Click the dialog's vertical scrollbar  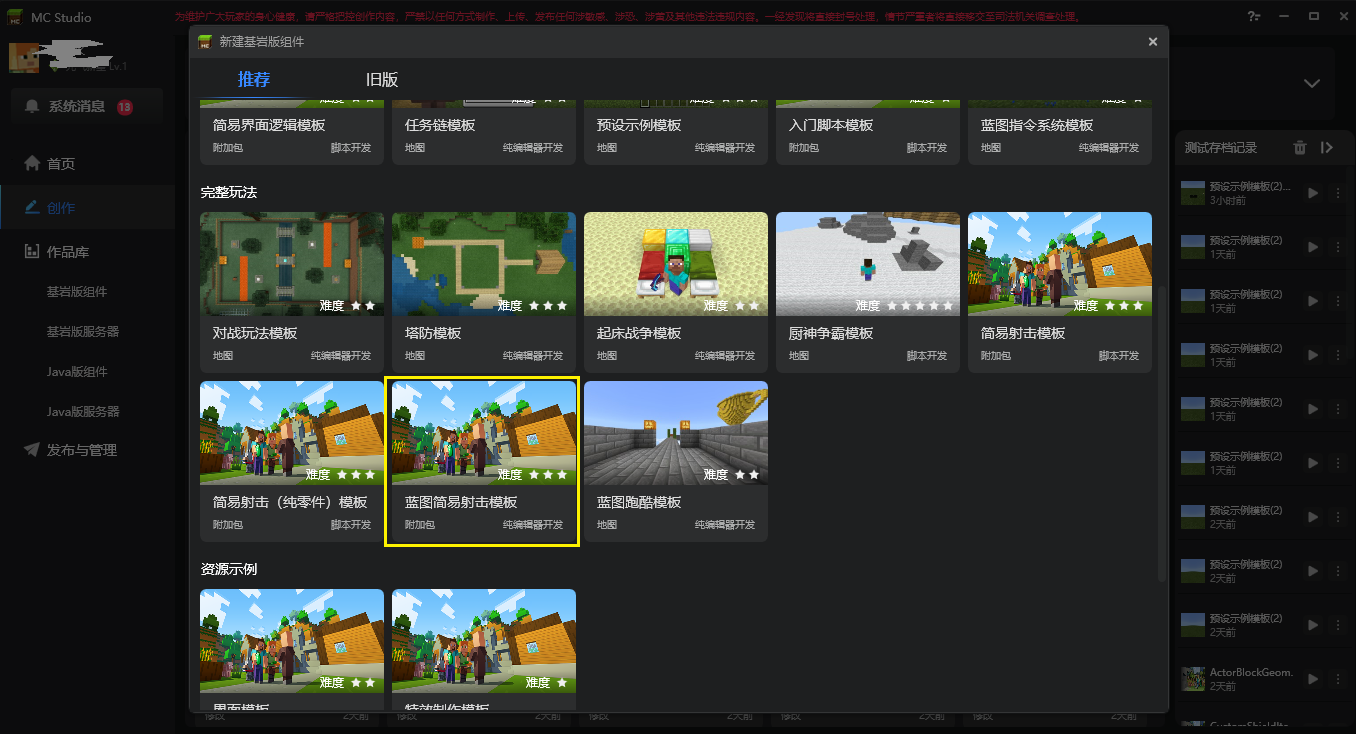point(1162,433)
